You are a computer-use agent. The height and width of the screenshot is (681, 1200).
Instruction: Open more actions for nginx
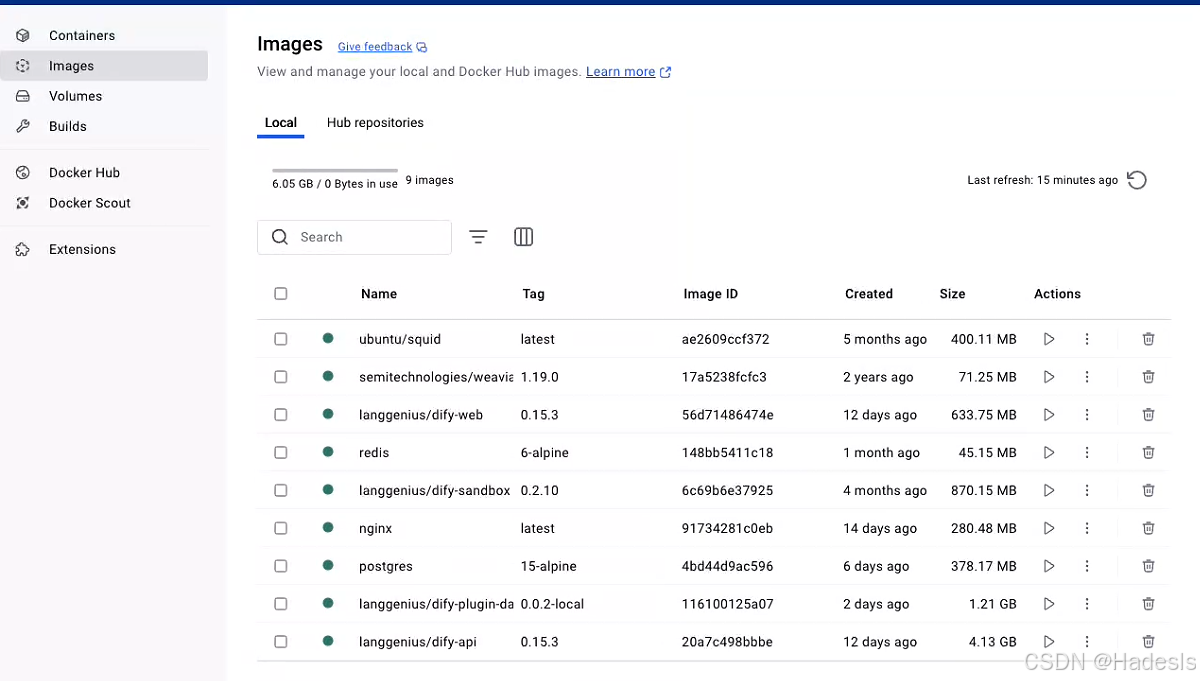coord(1087,528)
